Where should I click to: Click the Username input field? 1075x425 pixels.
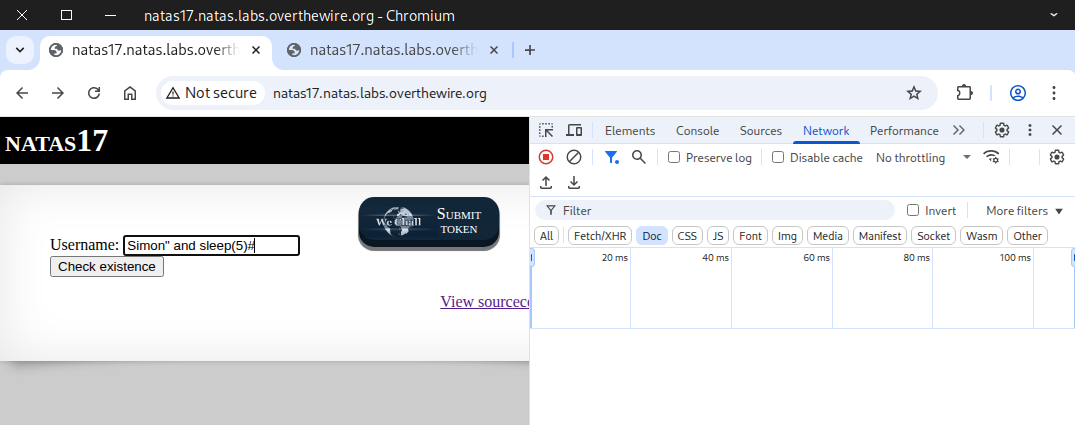coord(211,246)
